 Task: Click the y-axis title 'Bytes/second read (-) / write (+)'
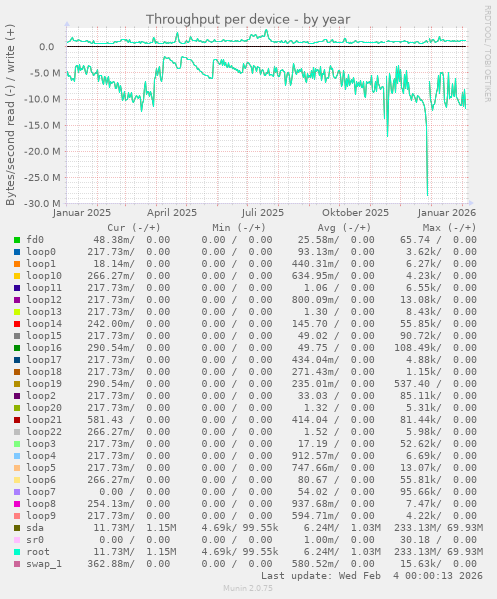coord(10,115)
